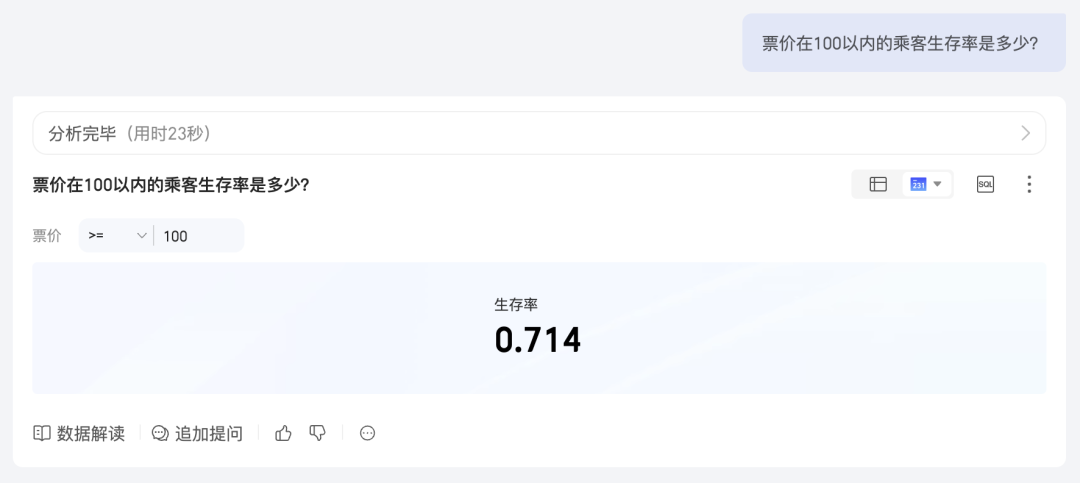Click the bold question title above the filter
The image size is (1080, 483).
click(x=171, y=185)
